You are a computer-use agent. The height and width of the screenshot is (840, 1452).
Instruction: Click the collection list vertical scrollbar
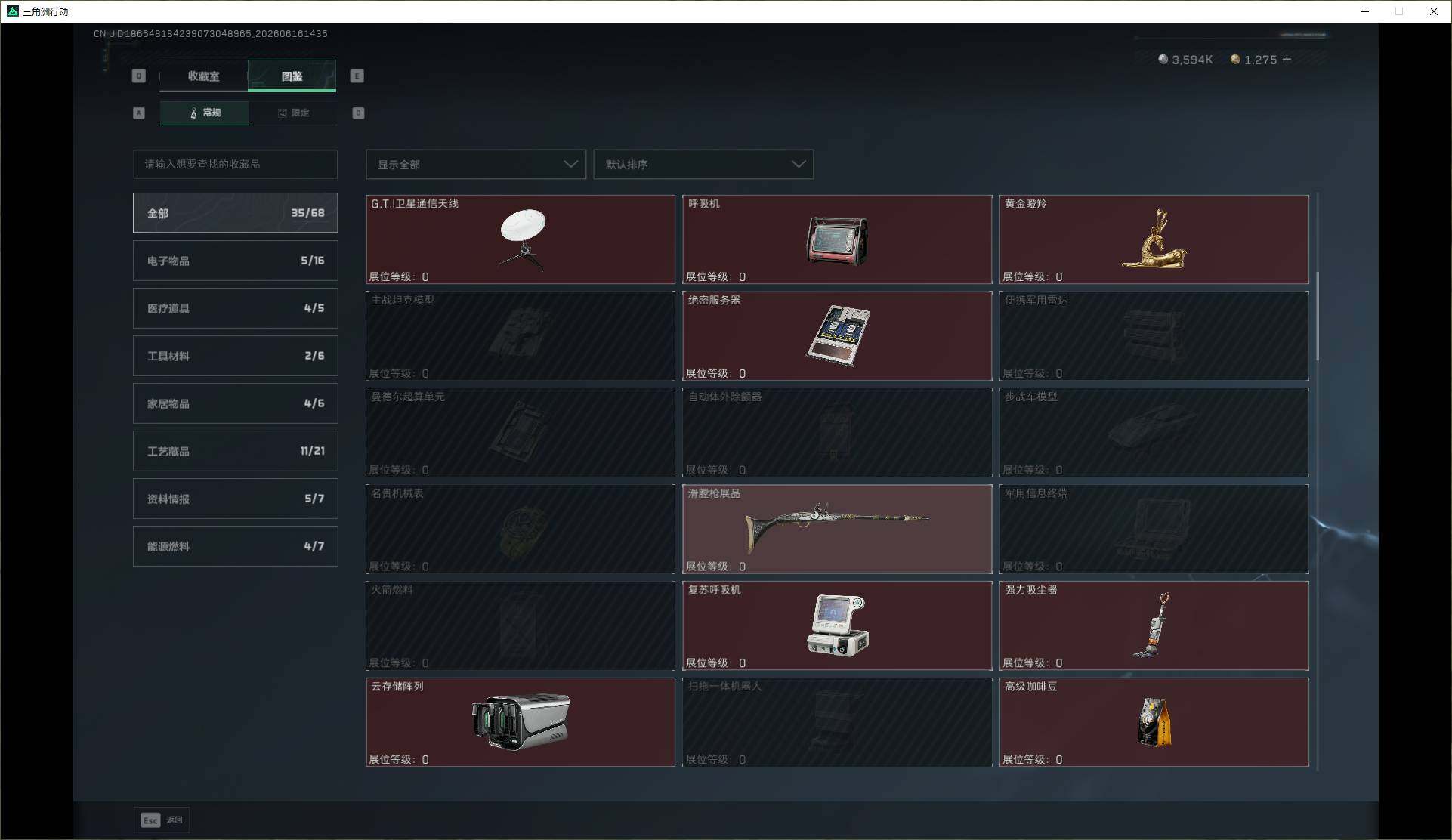pyautogui.click(x=1318, y=316)
